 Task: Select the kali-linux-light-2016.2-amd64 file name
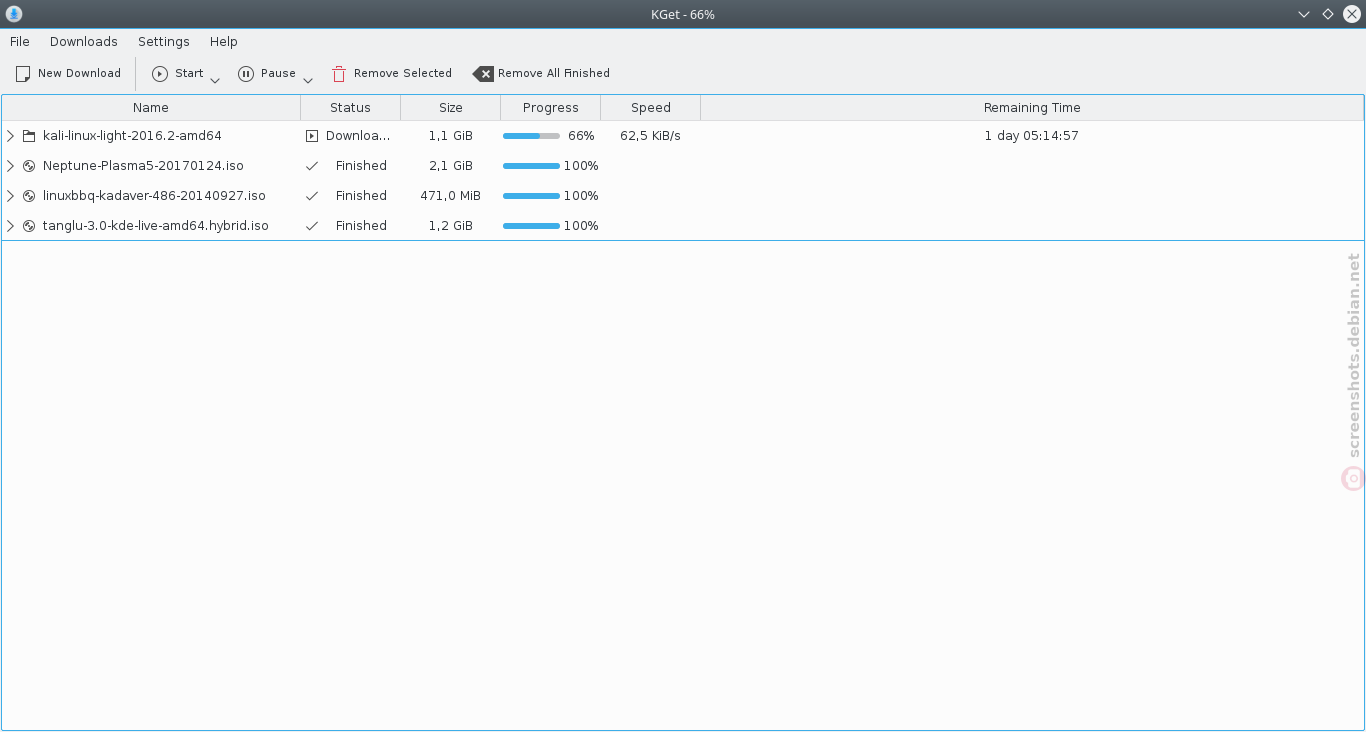tap(132, 136)
